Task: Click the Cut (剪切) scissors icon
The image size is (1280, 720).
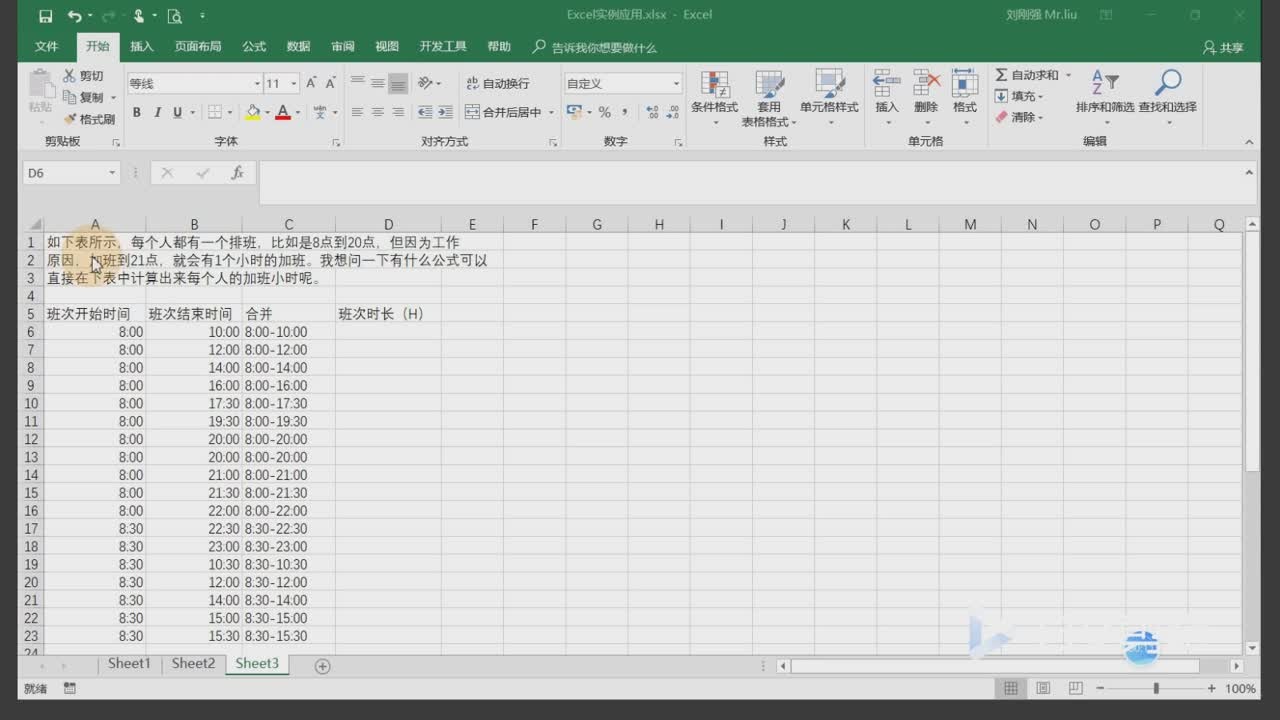Action: tap(70, 76)
